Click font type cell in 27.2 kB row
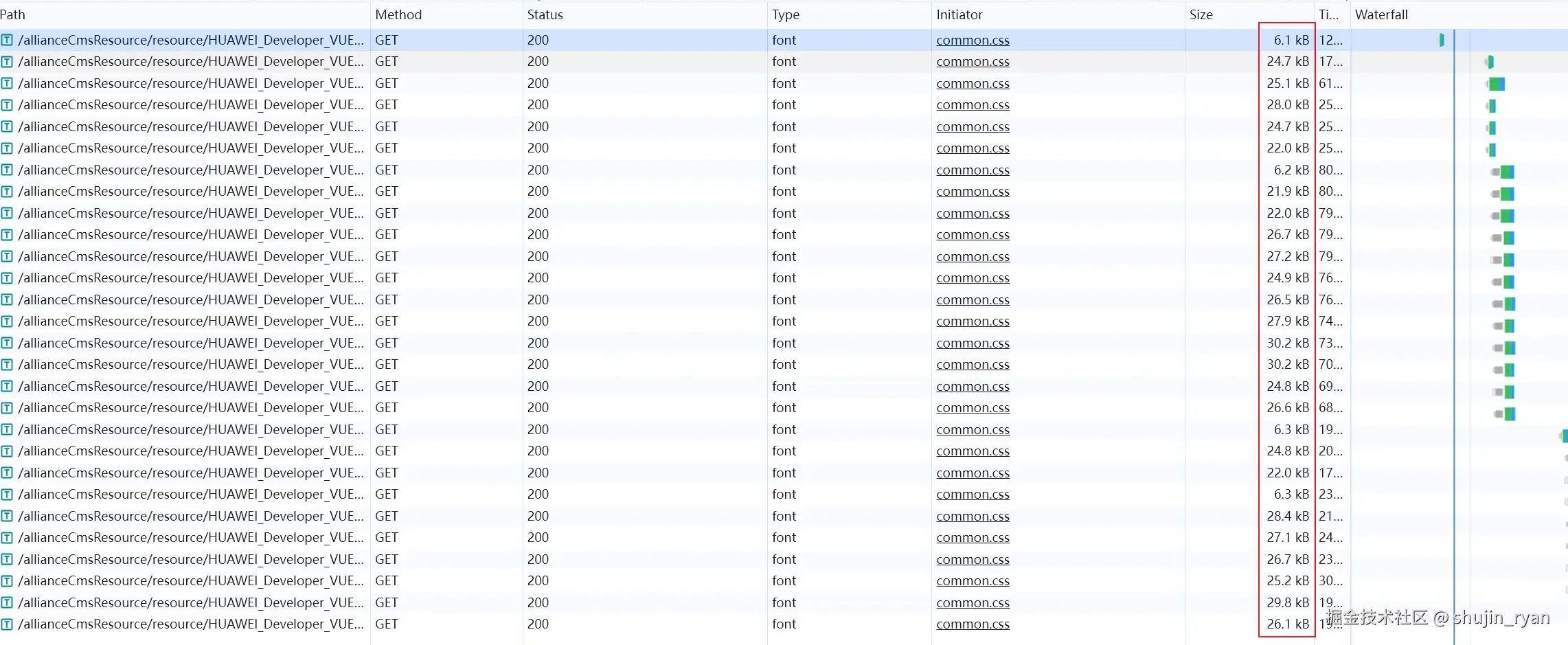 tap(784, 256)
